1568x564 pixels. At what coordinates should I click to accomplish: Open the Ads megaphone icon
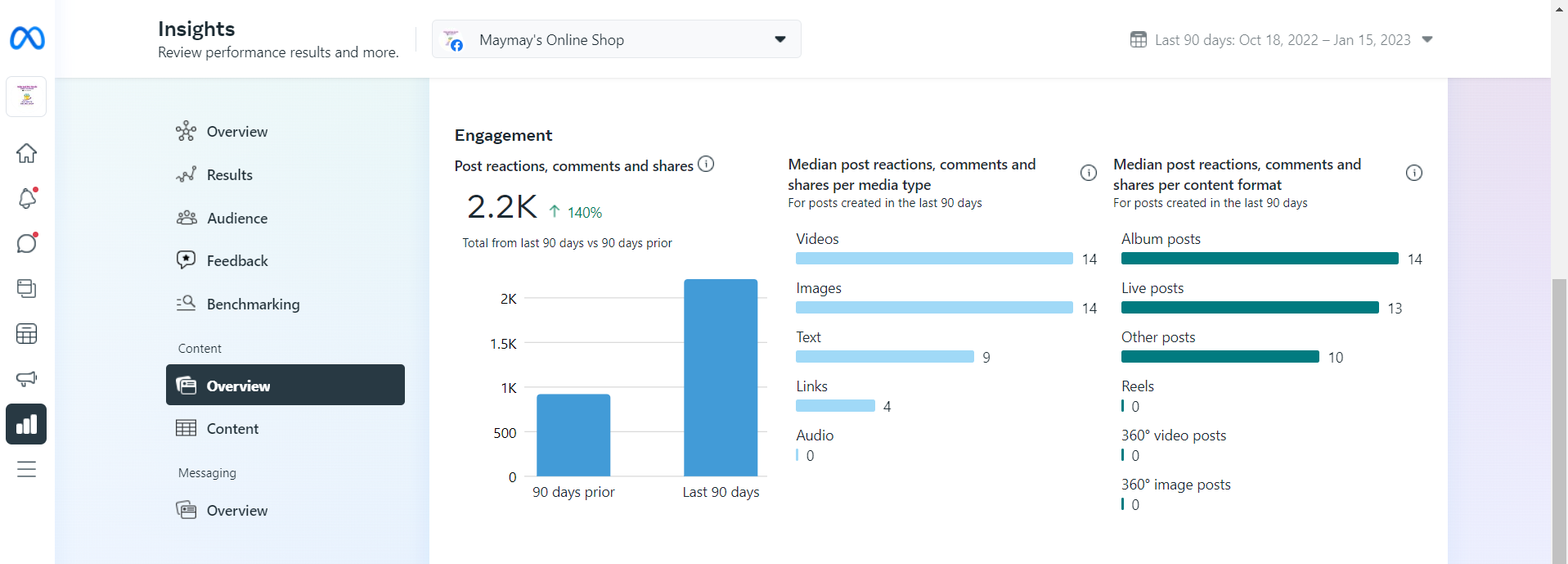point(27,379)
